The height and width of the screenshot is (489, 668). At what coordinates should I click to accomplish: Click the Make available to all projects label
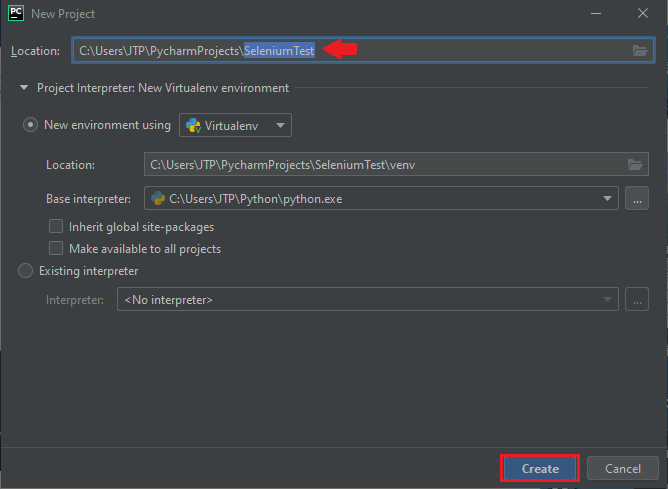coord(145,249)
